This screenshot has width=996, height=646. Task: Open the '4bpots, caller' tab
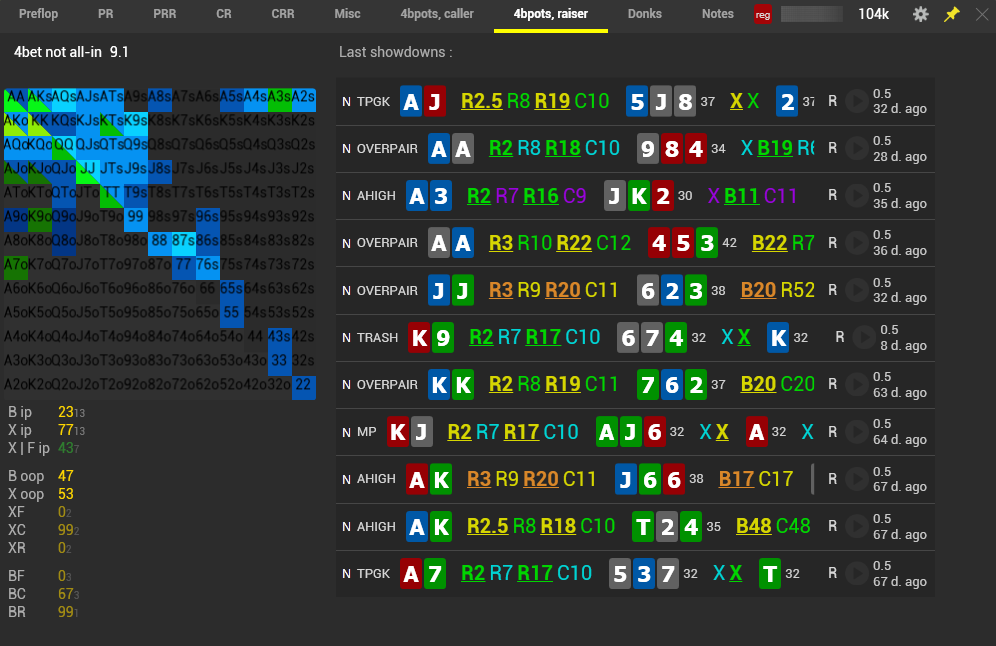coord(434,14)
